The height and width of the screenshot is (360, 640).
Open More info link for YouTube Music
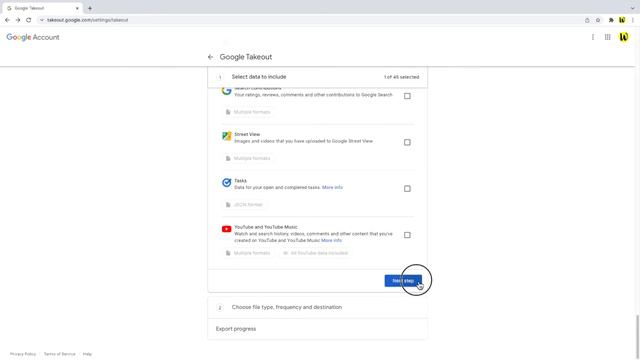(331, 240)
